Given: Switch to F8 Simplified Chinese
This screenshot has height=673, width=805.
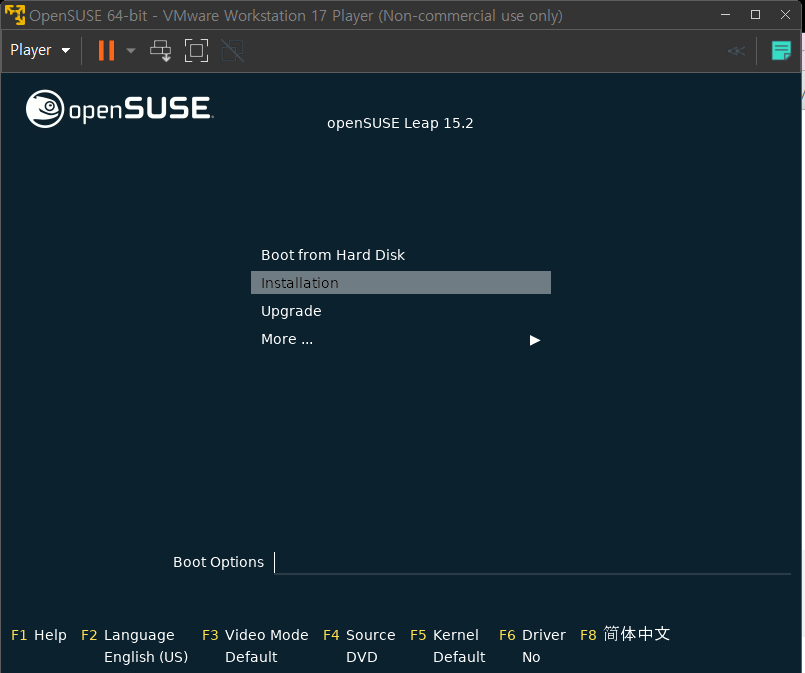Looking at the screenshot, I should coord(625,634).
